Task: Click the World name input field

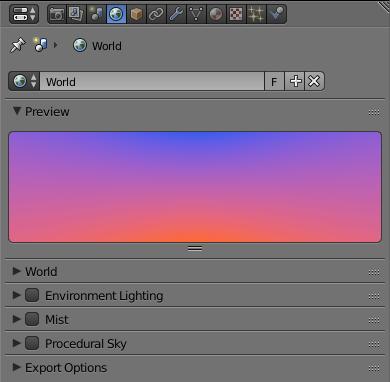Action: tap(152, 81)
